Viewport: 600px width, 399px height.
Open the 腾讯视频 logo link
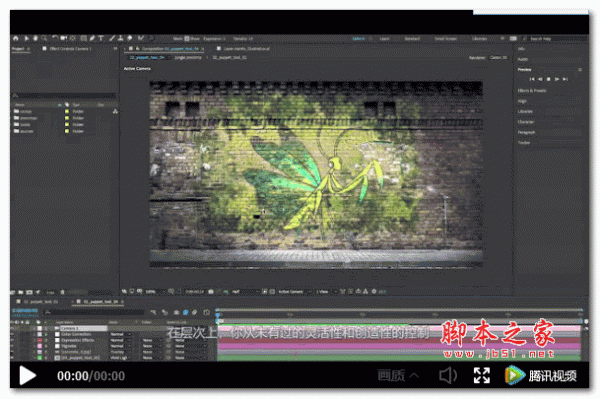point(541,376)
